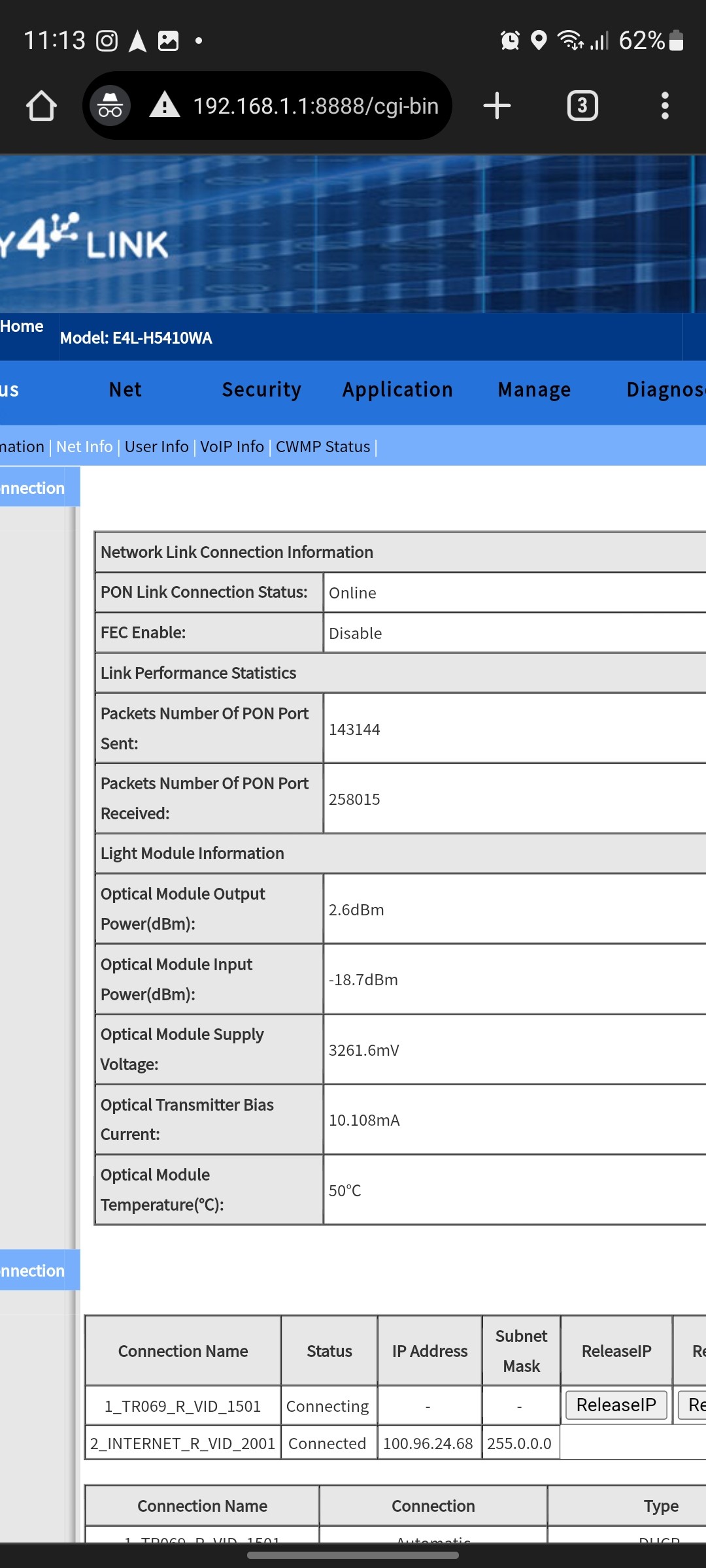This screenshot has height=1568, width=706.
Task: Switch to the Net Info sub-tab
Action: (84, 447)
